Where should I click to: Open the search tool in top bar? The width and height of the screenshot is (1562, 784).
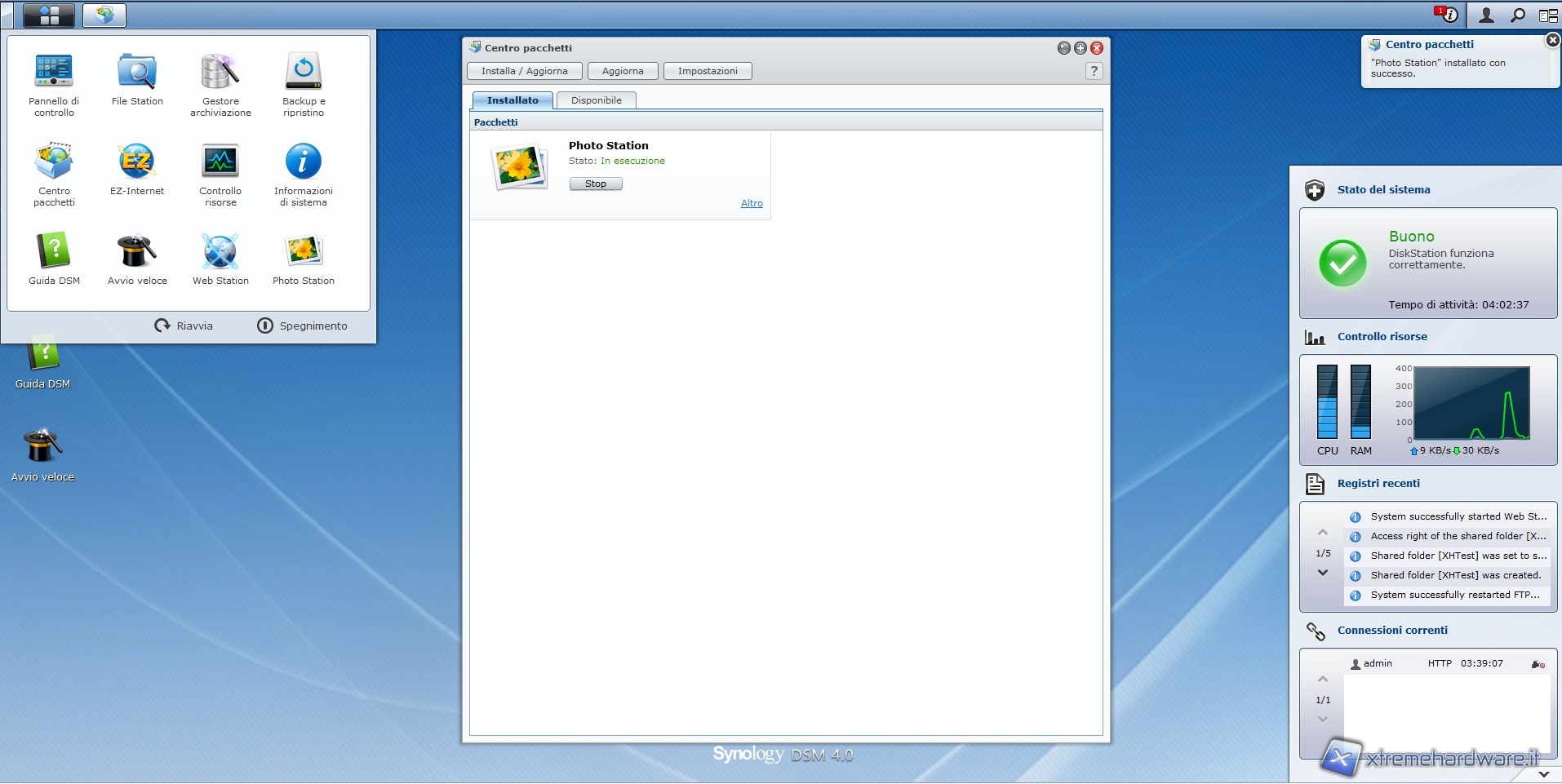tap(1518, 15)
